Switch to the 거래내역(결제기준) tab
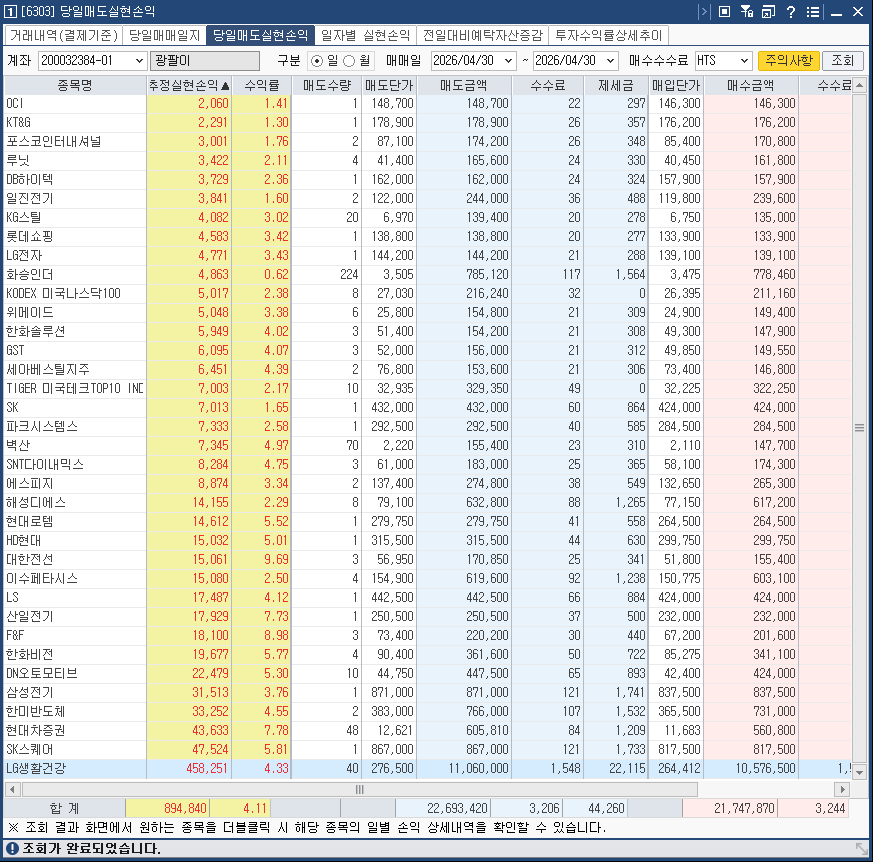 pyautogui.click(x=63, y=35)
